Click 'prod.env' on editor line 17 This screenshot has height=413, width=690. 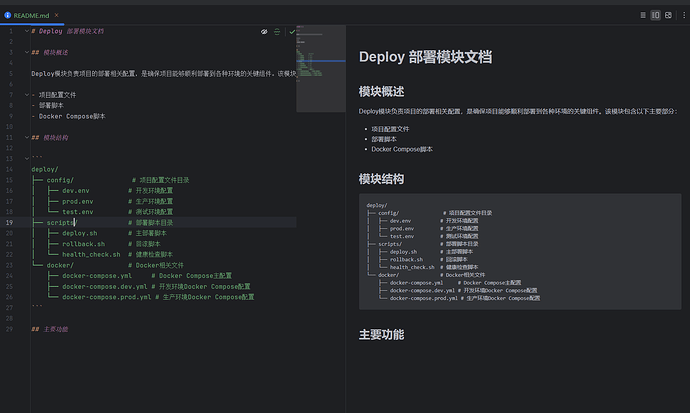point(77,201)
